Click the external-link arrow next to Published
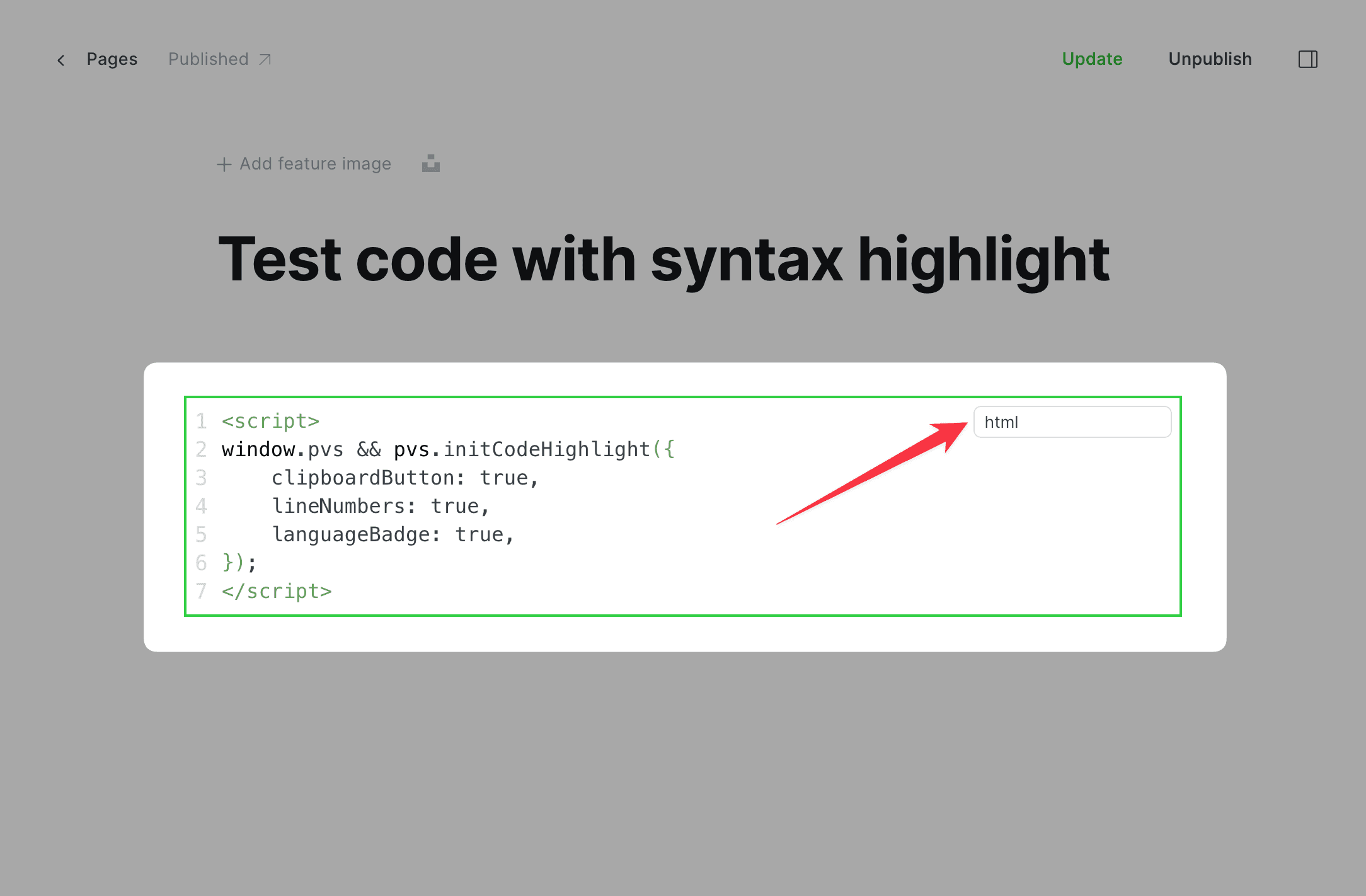Image resolution: width=1366 pixels, height=896 pixels. (x=265, y=59)
